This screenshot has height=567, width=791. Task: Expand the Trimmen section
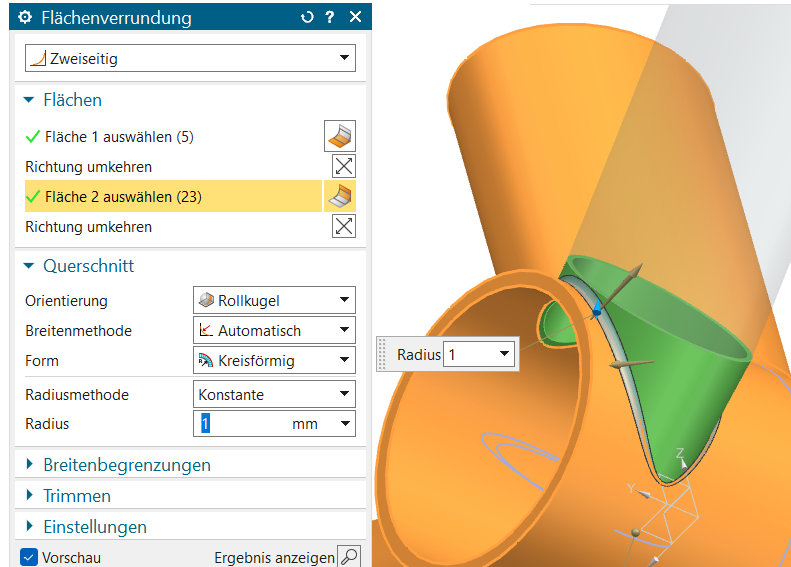[x=29, y=495]
